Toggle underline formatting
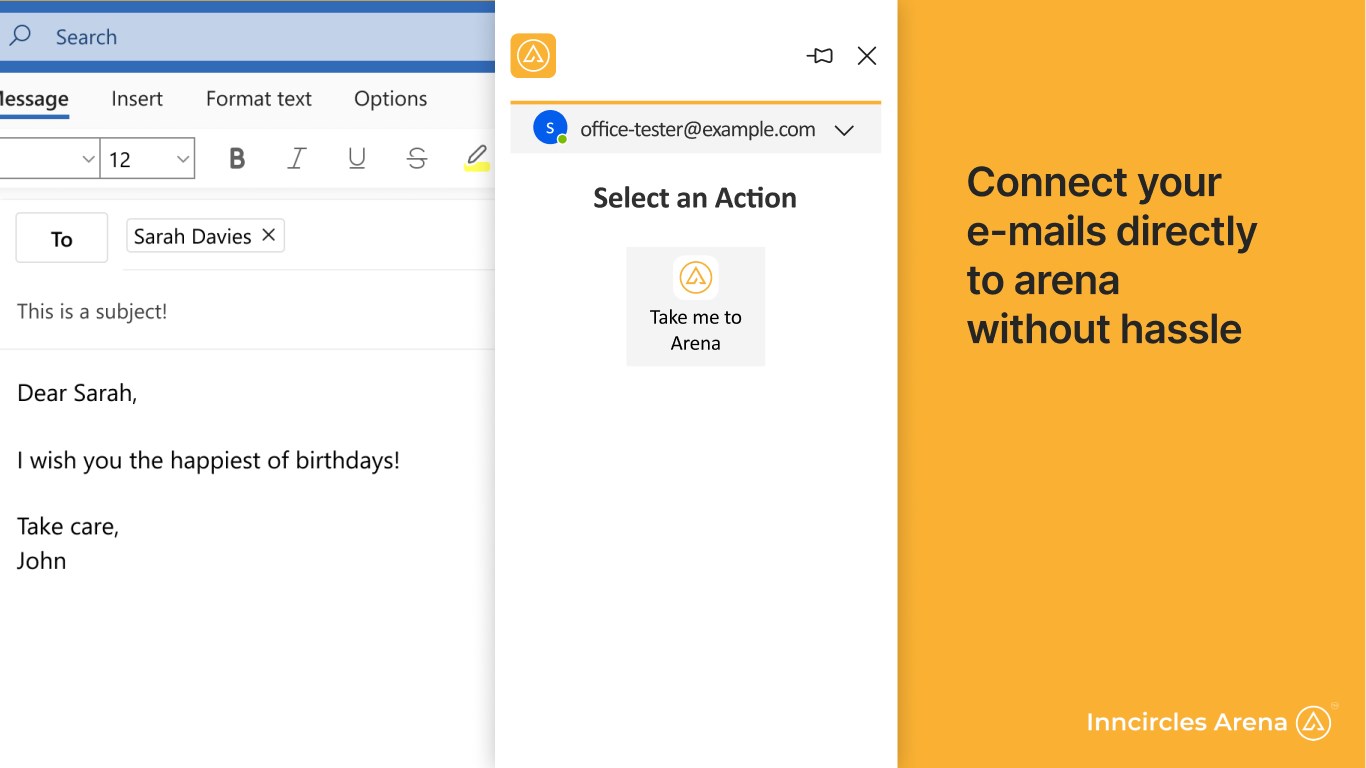Image resolution: width=1366 pixels, height=768 pixels. 357,158
